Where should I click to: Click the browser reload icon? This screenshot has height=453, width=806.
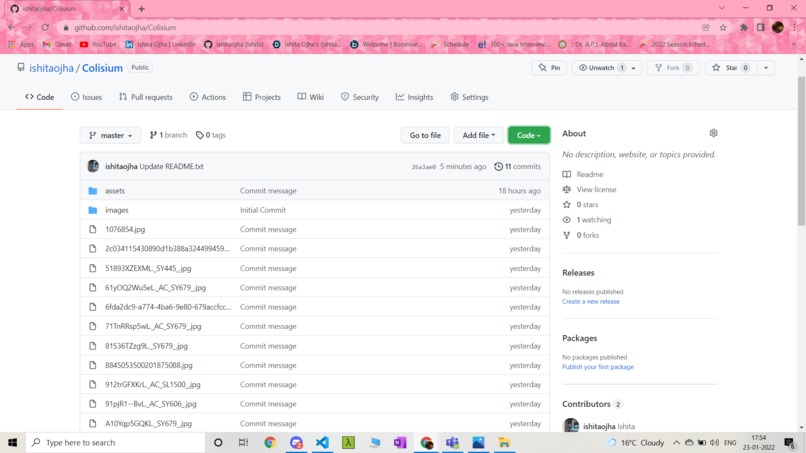(x=45, y=27)
